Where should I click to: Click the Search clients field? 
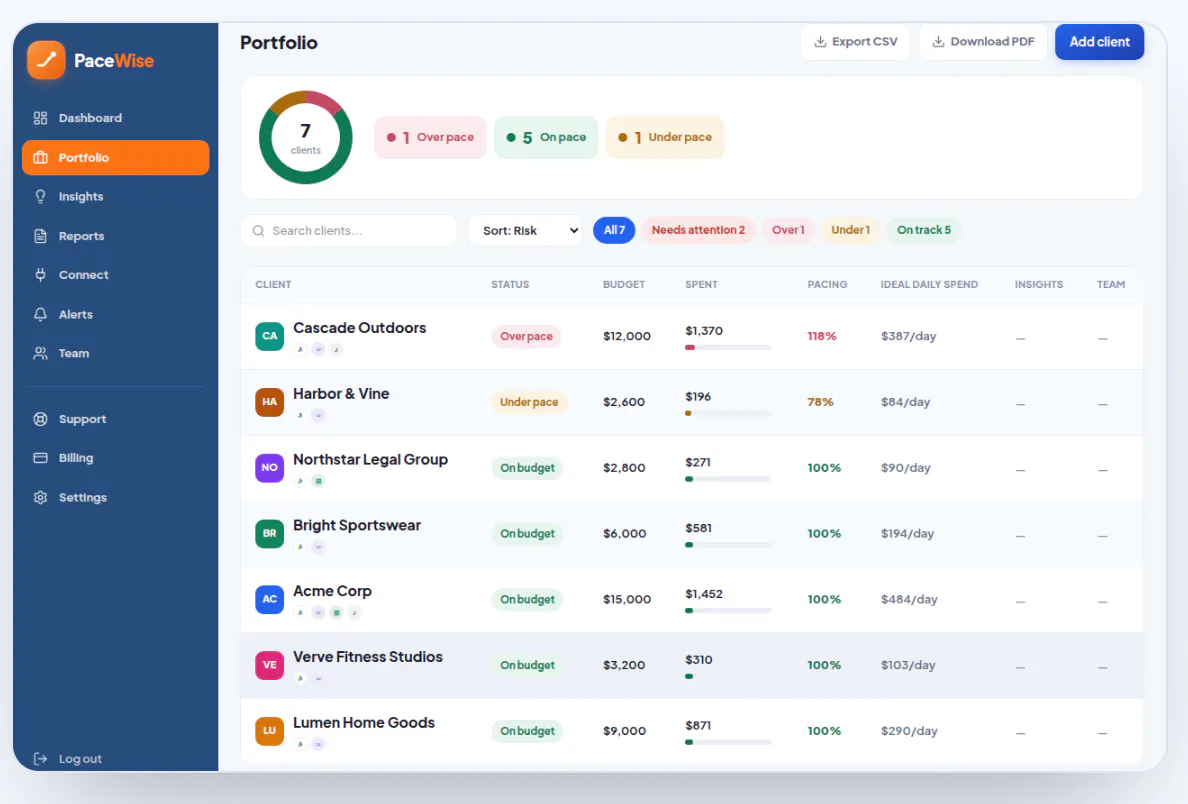[x=349, y=230]
